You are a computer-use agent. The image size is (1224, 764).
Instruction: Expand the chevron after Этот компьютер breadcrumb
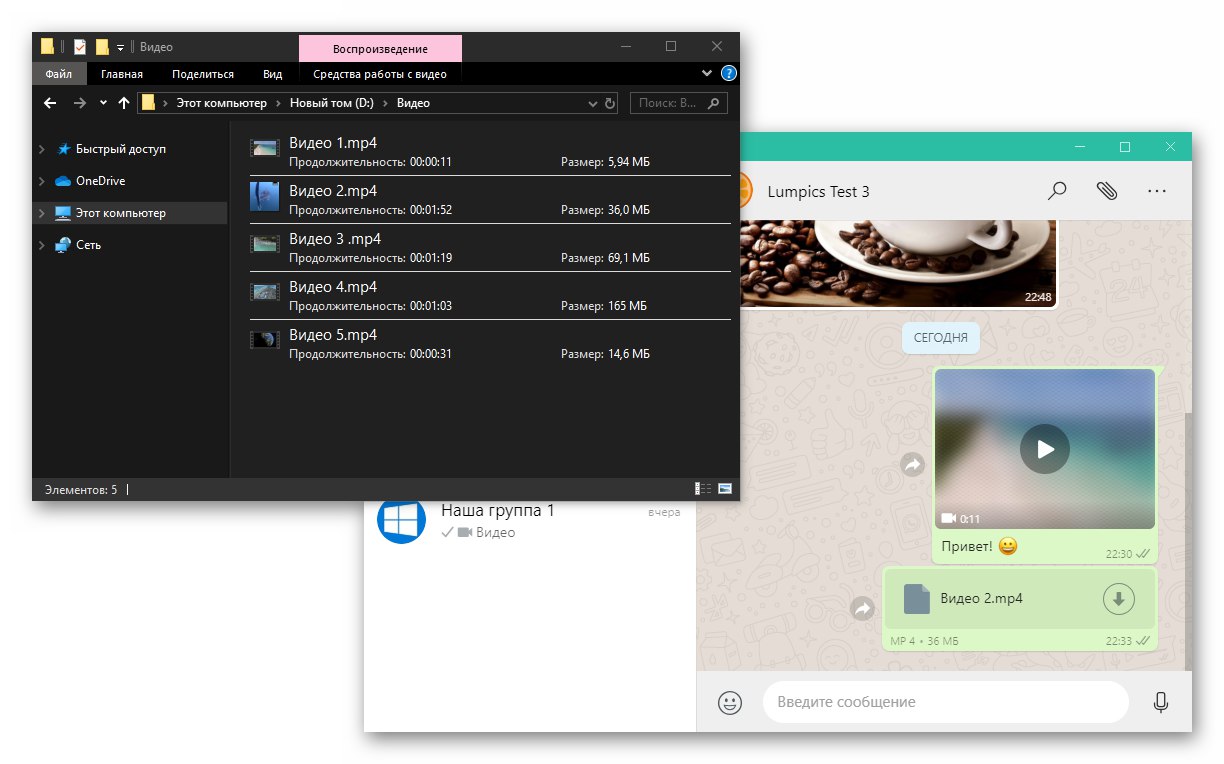pyautogui.click(x=279, y=102)
